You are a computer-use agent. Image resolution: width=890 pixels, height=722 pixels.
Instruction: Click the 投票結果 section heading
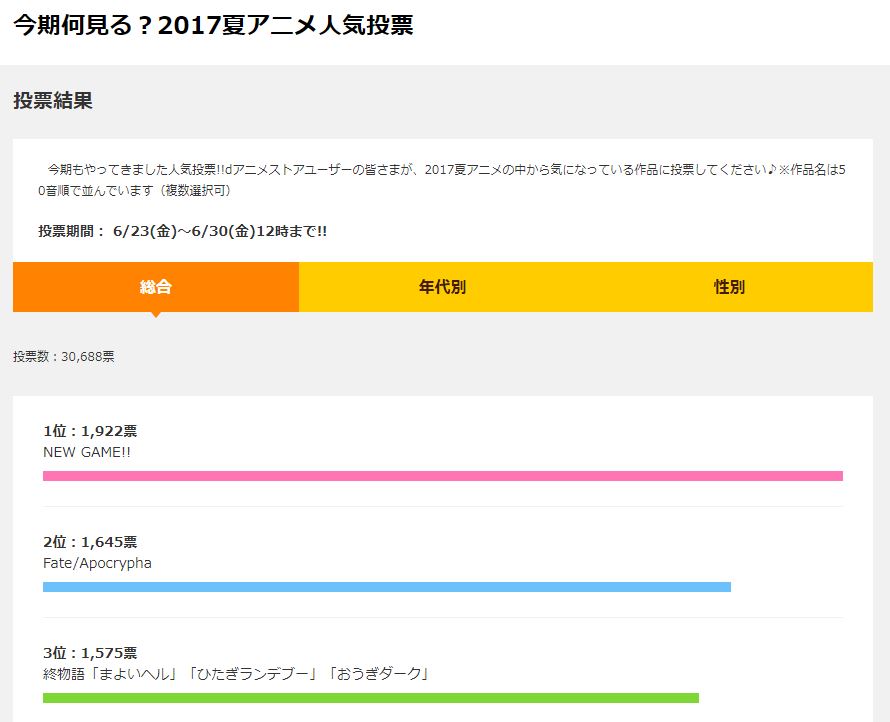(x=53, y=100)
